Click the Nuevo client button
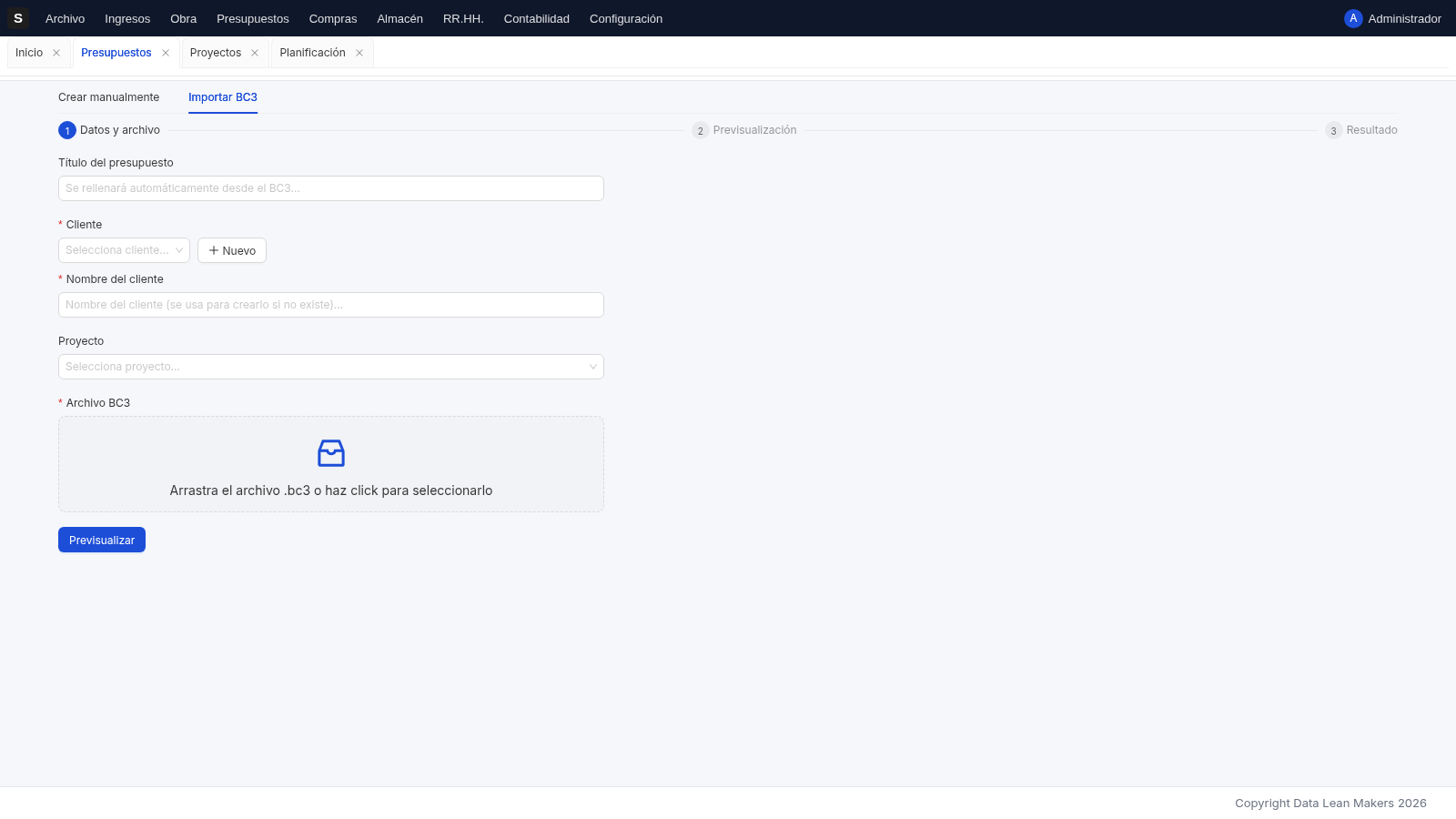The height and width of the screenshot is (819, 1456). (232, 250)
